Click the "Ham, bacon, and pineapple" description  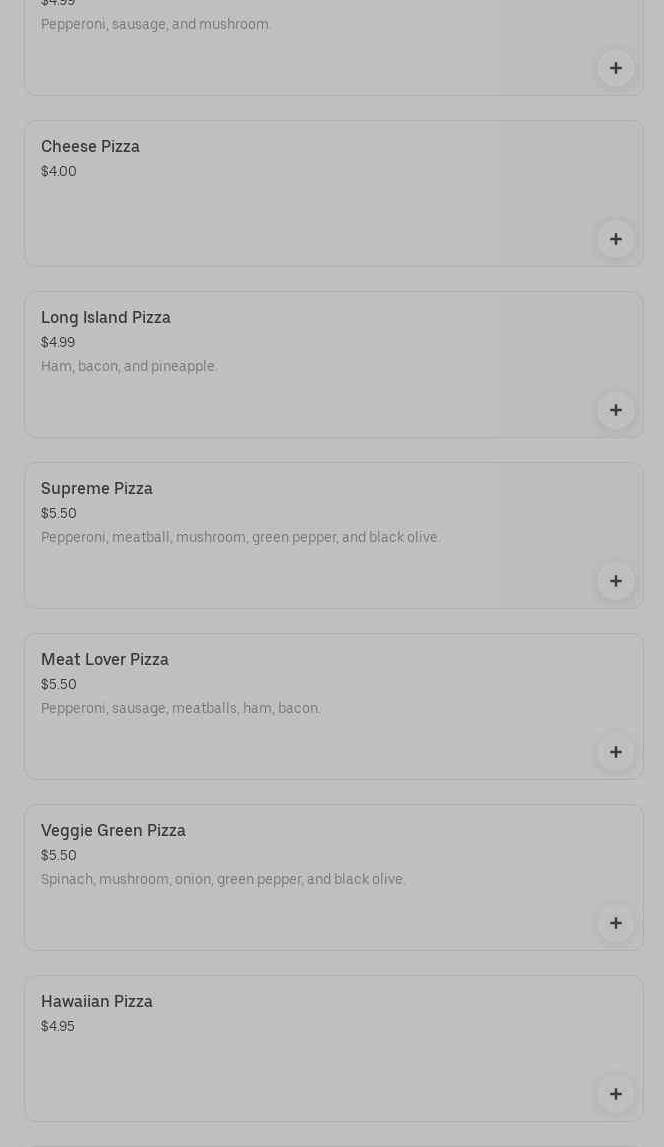tap(129, 367)
